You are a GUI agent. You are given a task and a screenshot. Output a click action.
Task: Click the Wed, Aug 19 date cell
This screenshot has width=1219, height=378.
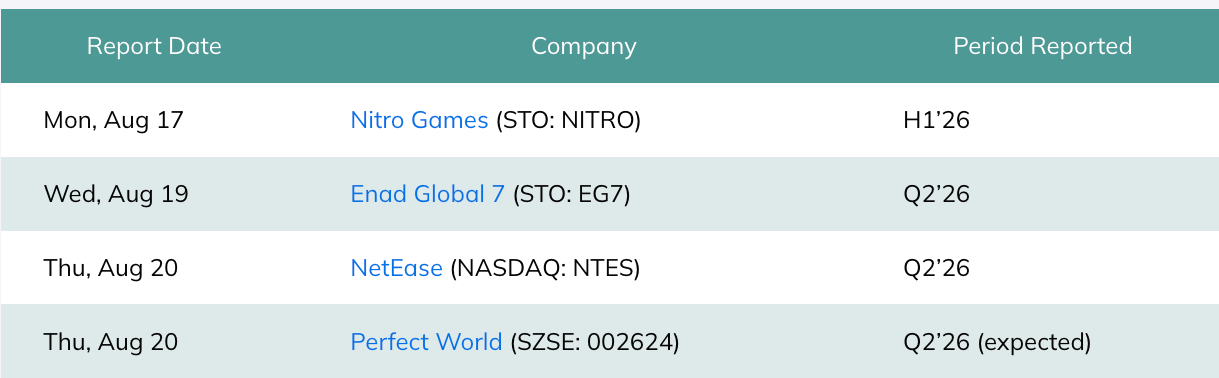pos(116,194)
